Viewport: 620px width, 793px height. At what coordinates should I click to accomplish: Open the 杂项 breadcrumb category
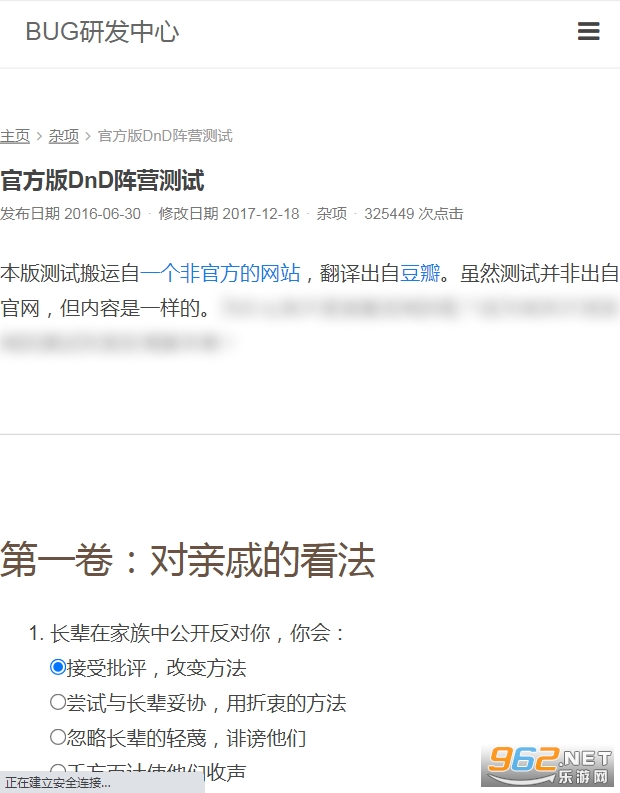pyautogui.click(x=64, y=136)
